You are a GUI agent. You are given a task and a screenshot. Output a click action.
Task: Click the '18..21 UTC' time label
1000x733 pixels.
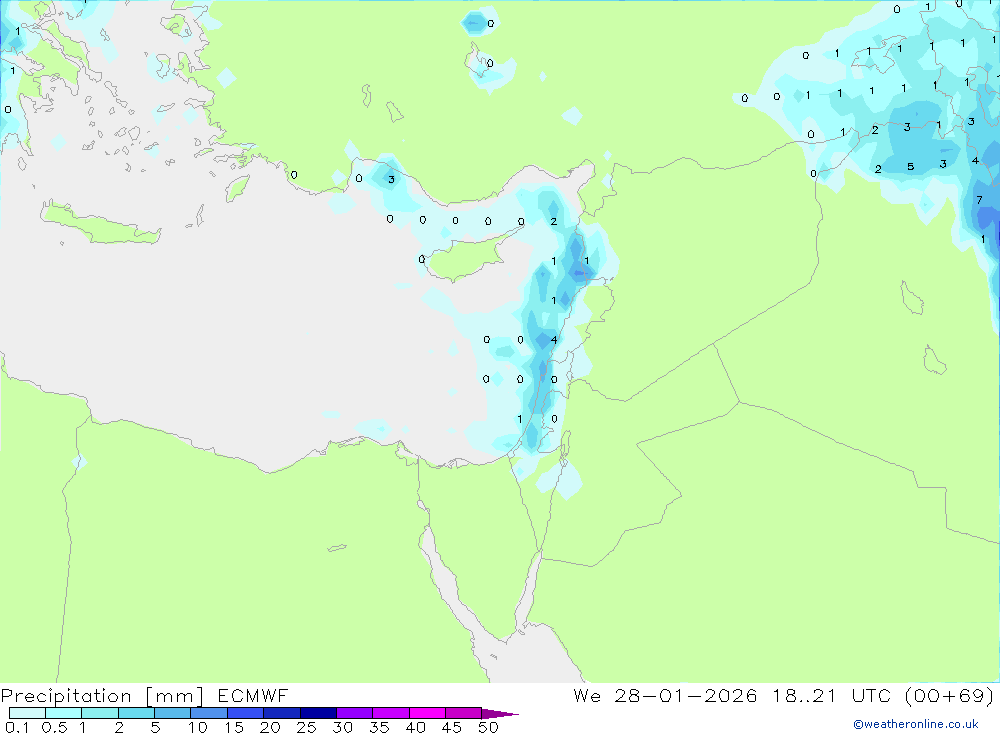[x=832, y=695]
